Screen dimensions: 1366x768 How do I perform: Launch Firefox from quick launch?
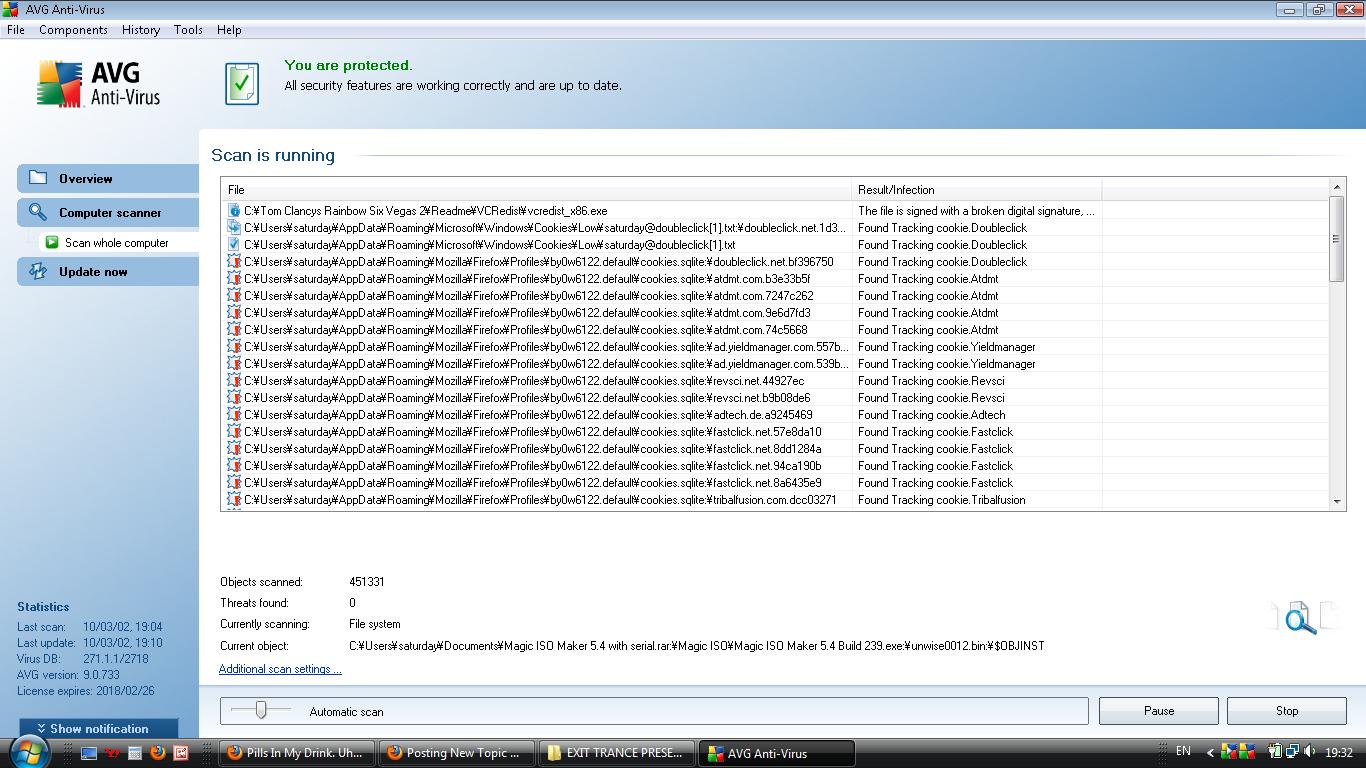[x=158, y=753]
